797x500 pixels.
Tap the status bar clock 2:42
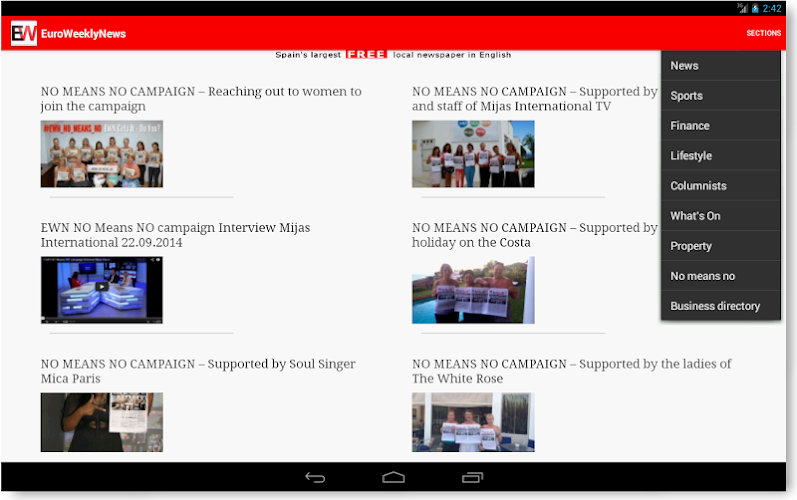point(772,8)
